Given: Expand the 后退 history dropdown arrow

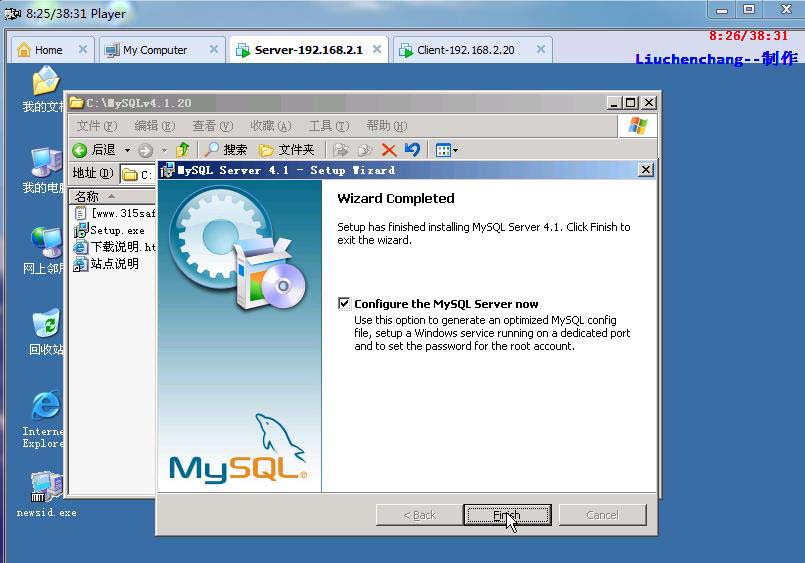Looking at the screenshot, I should pyautogui.click(x=127, y=150).
